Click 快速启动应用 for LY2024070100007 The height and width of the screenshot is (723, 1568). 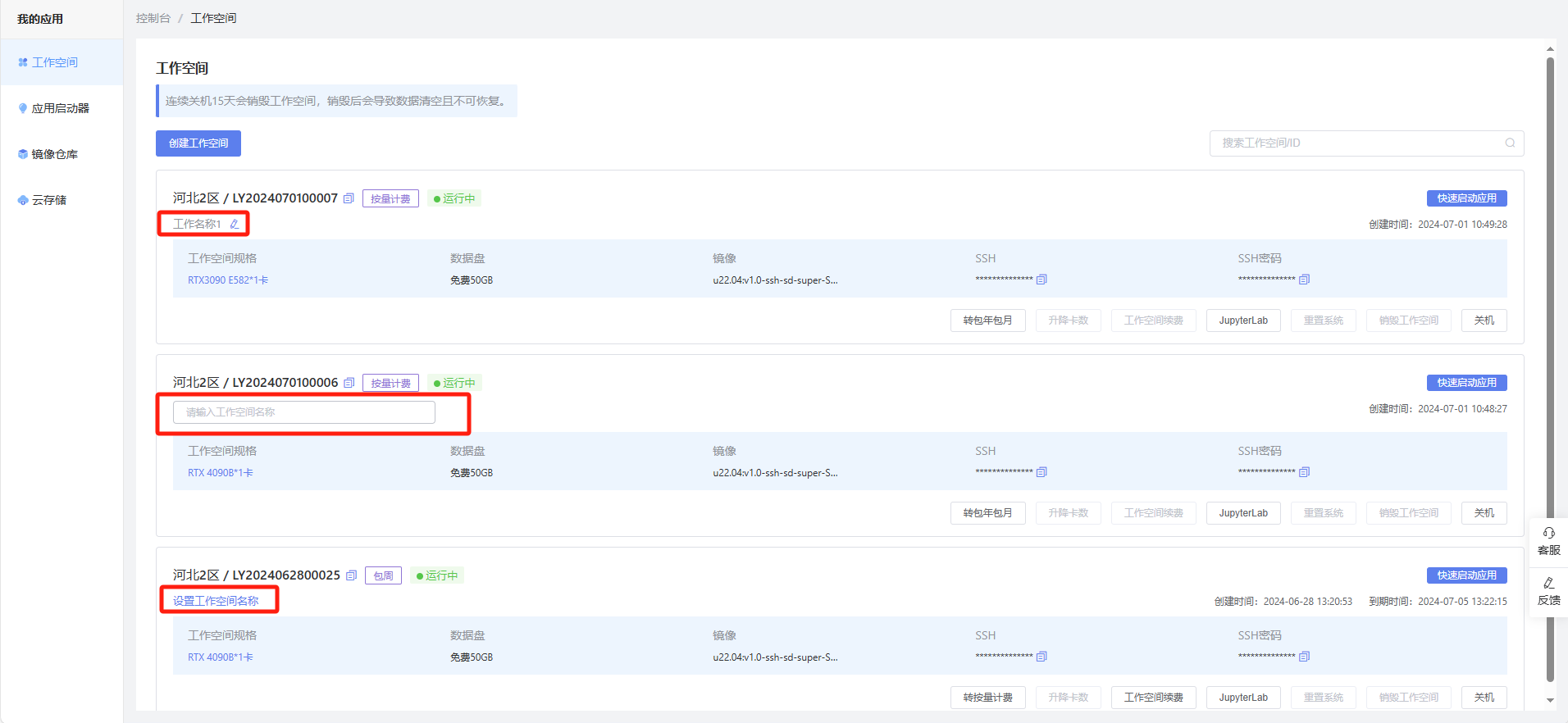coord(1466,198)
